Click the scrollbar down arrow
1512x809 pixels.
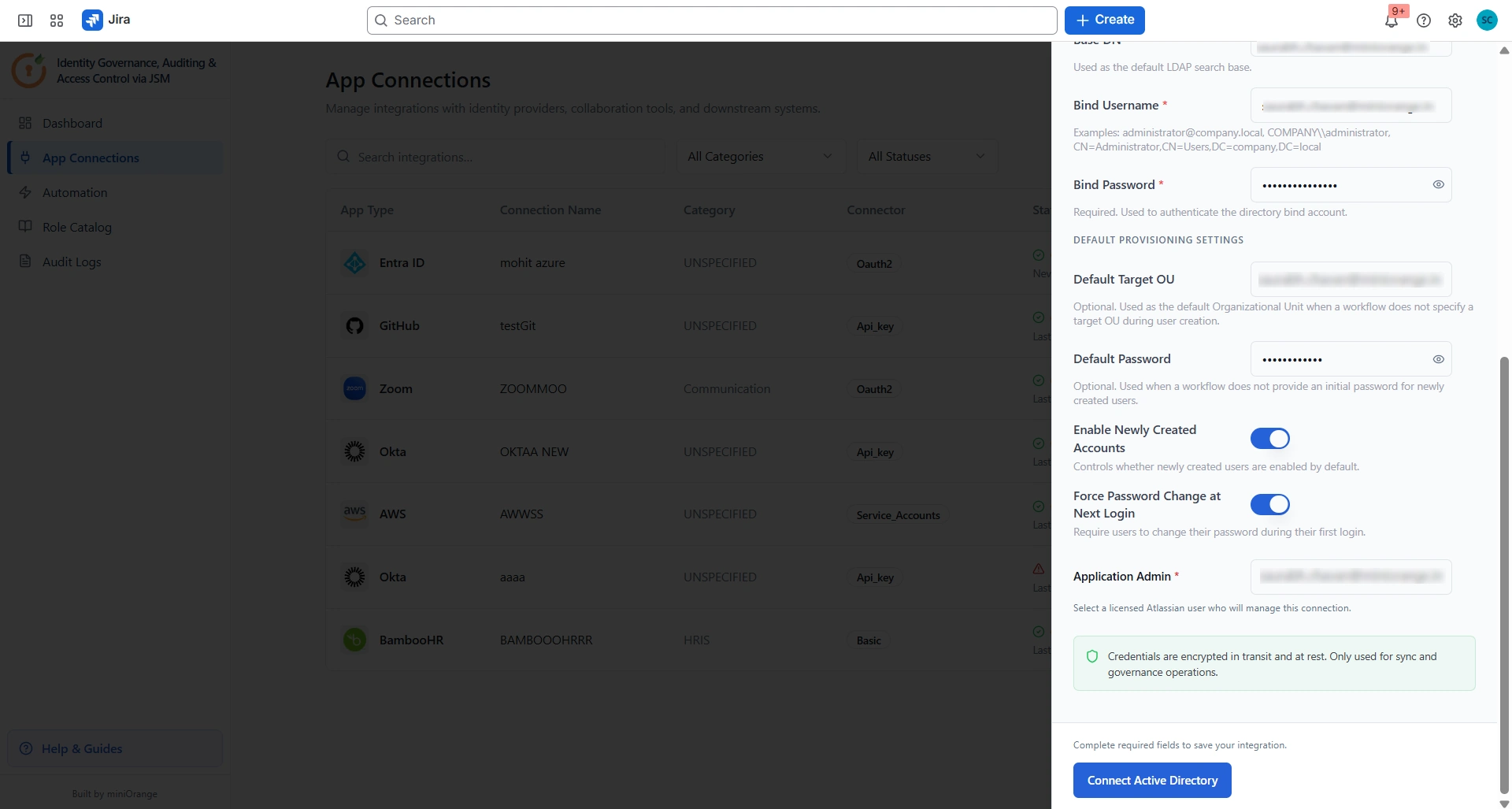(x=1504, y=803)
